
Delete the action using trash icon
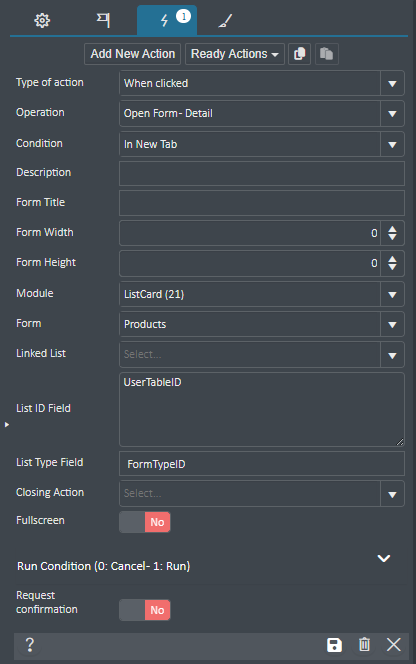(x=364, y=645)
